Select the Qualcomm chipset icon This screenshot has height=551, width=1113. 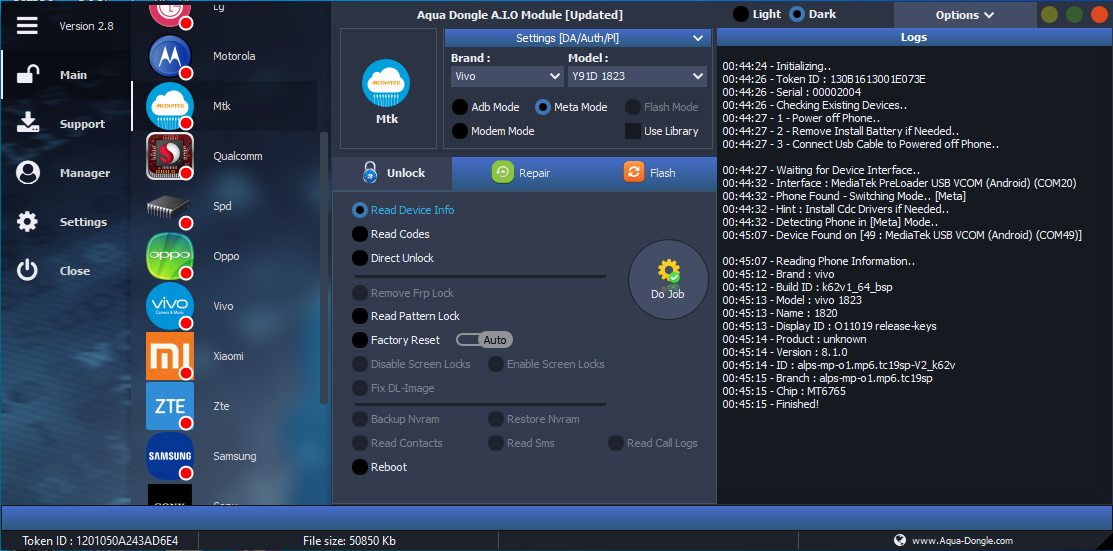170,157
